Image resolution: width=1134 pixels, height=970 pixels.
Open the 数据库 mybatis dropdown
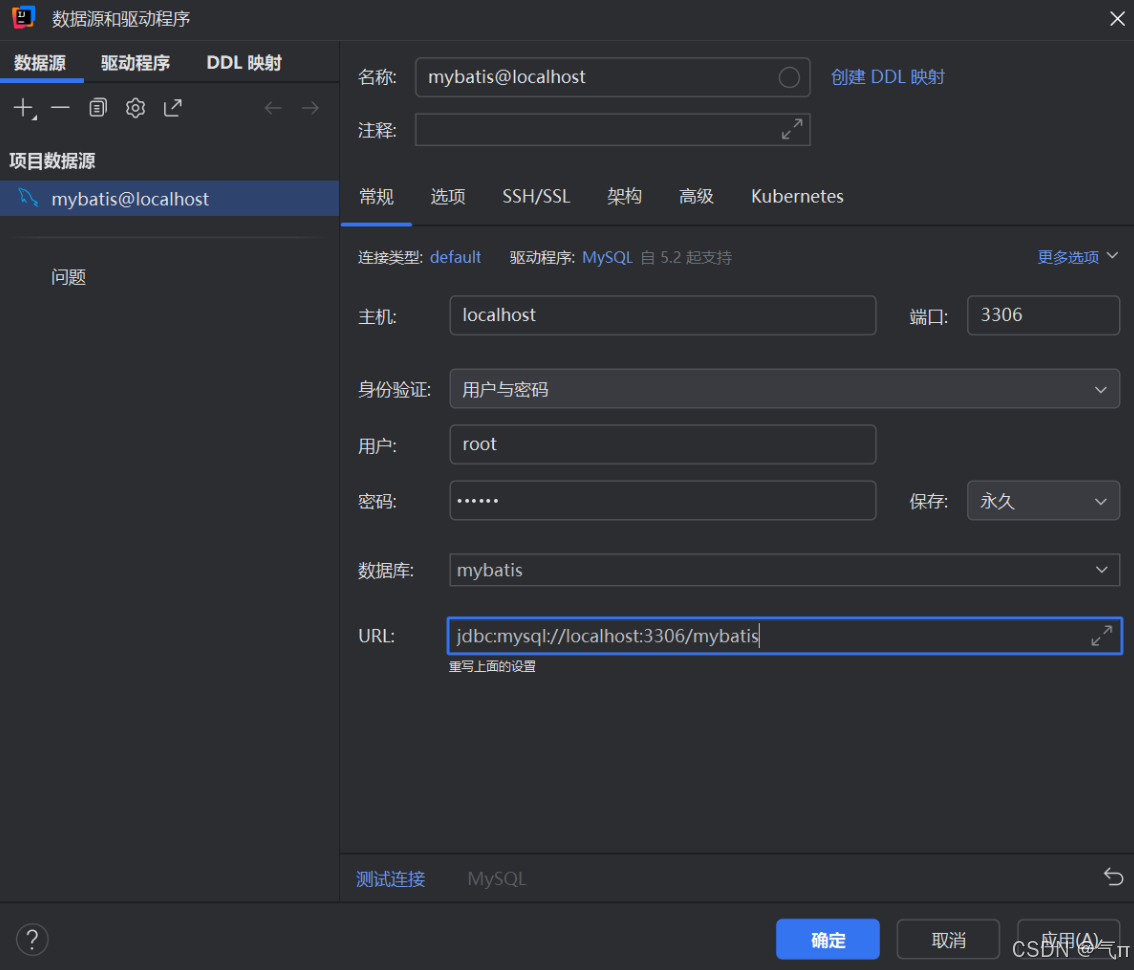[784, 570]
